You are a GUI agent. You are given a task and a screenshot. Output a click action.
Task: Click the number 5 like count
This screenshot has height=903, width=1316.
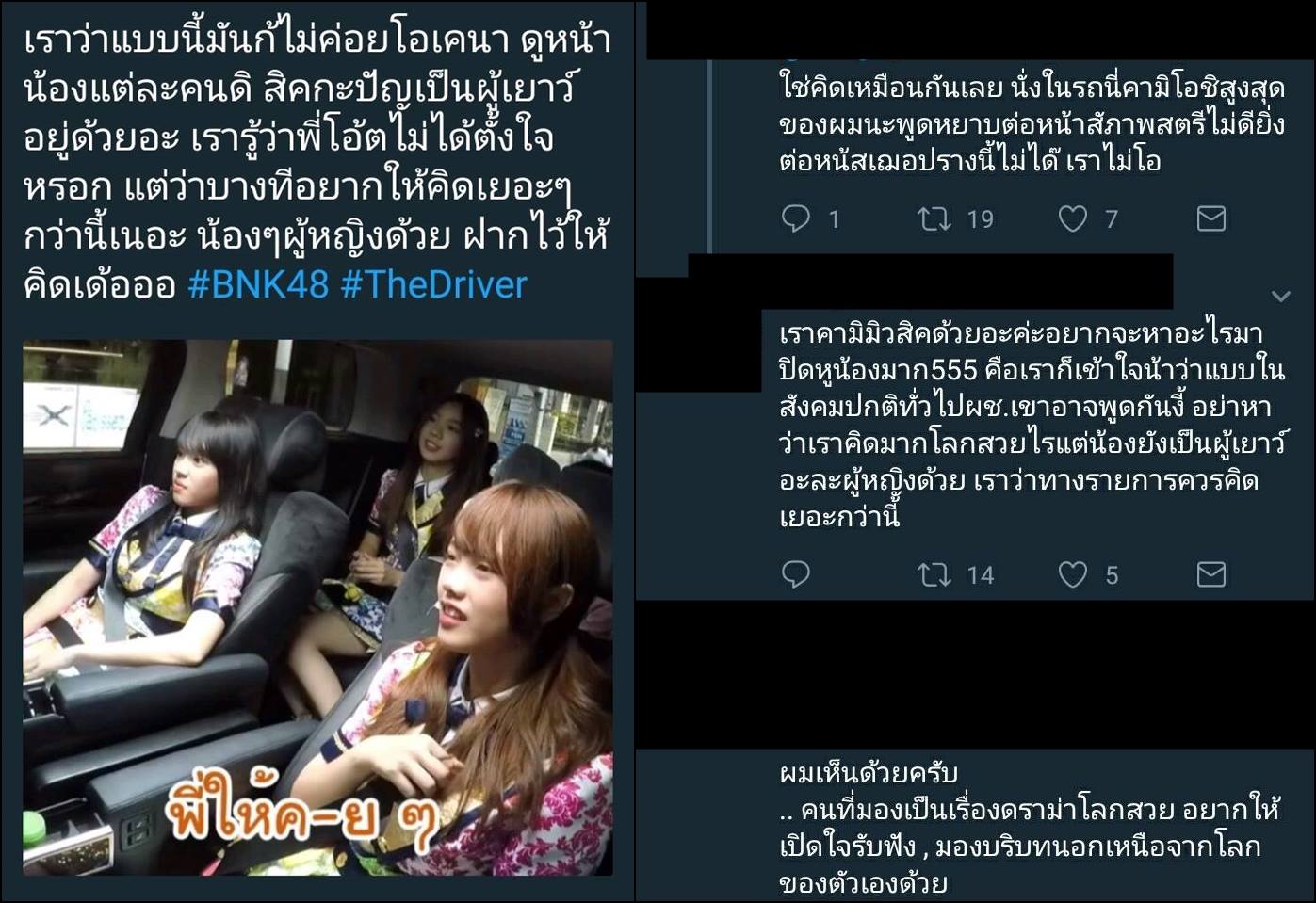1112,574
